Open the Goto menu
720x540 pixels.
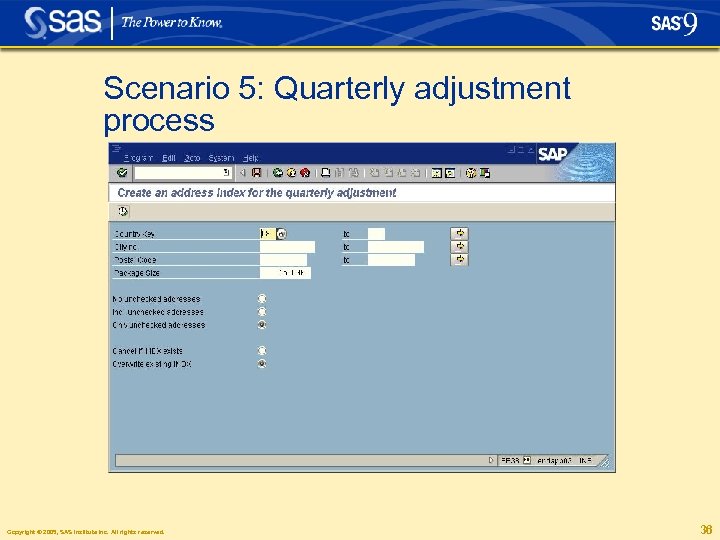point(192,158)
